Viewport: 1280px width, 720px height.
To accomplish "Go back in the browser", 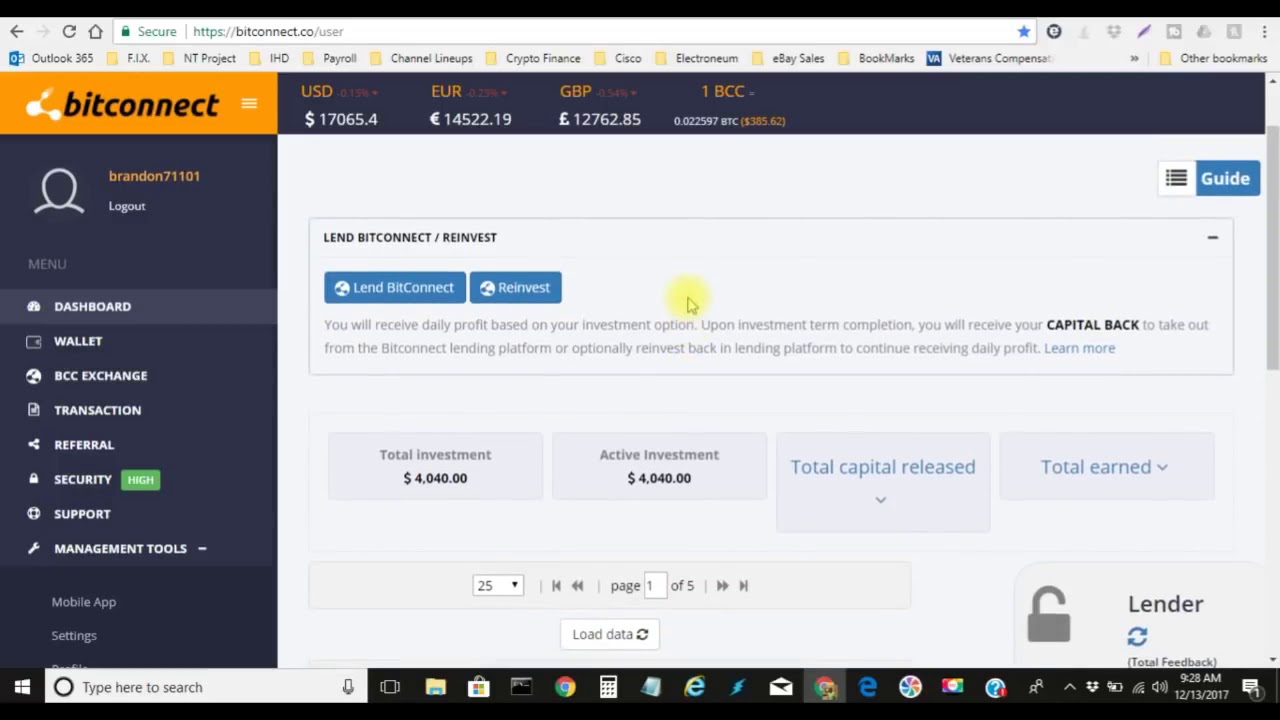I will [x=17, y=31].
